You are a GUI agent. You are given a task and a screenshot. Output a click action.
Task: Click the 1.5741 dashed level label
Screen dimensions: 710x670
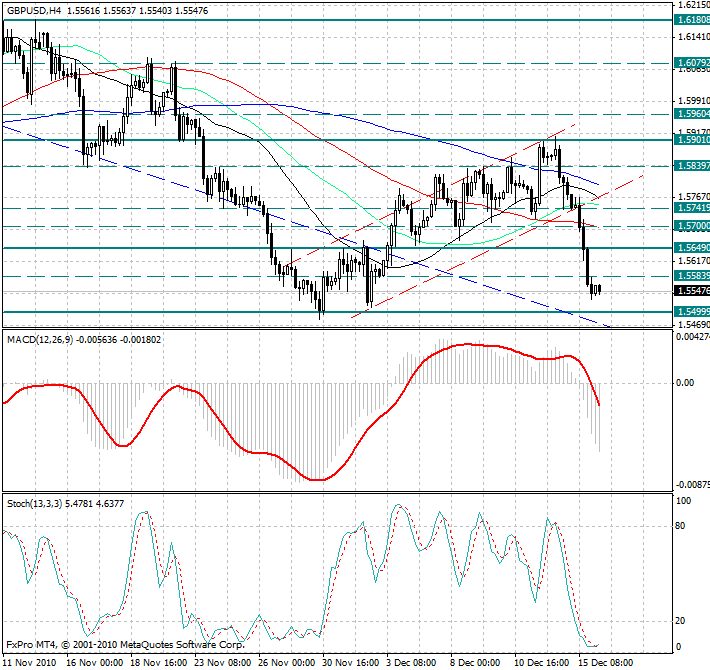[692, 206]
